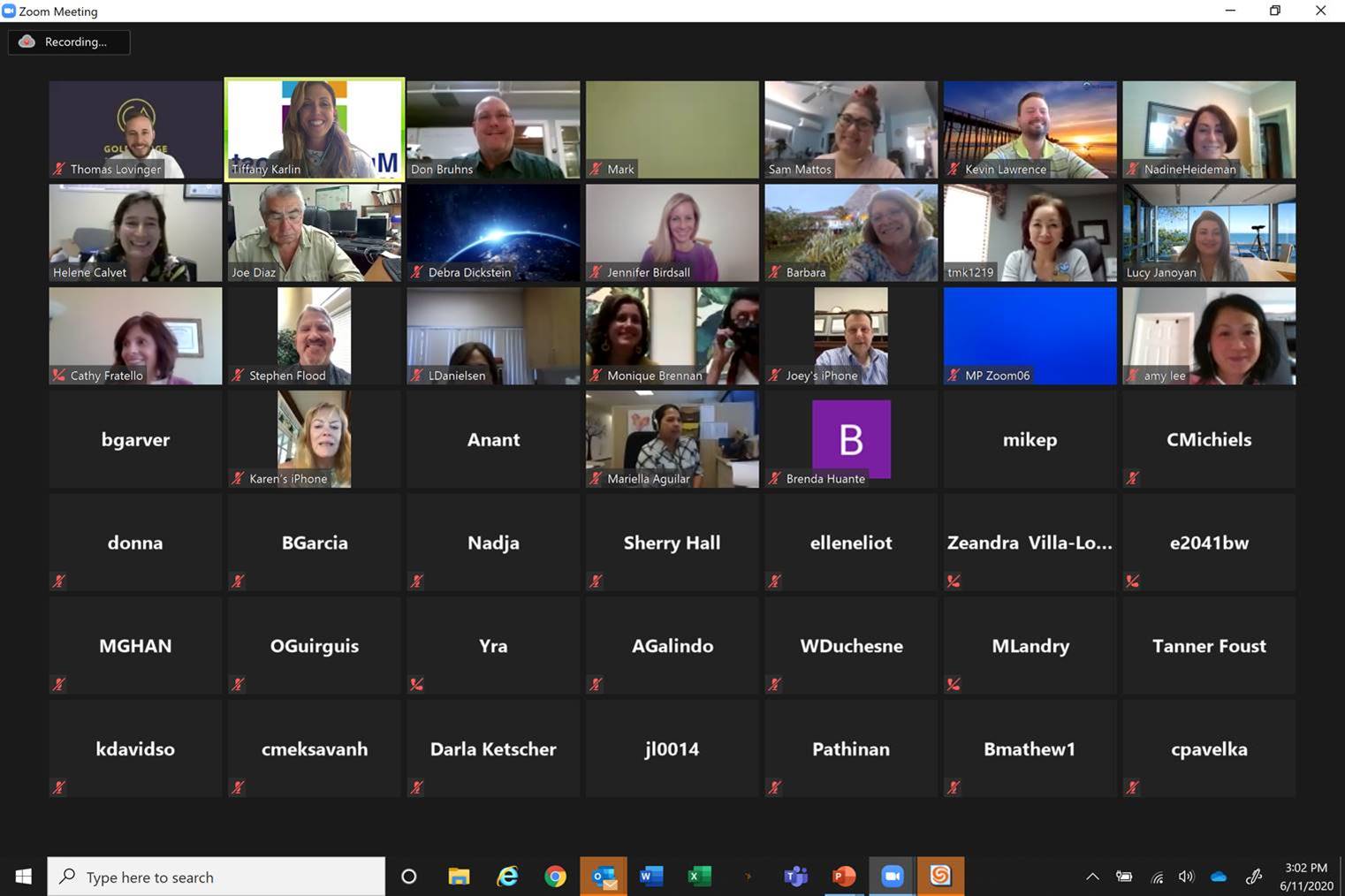1345x896 pixels.
Task: Select Monique Brennan's muted mic icon
Action: (x=597, y=376)
